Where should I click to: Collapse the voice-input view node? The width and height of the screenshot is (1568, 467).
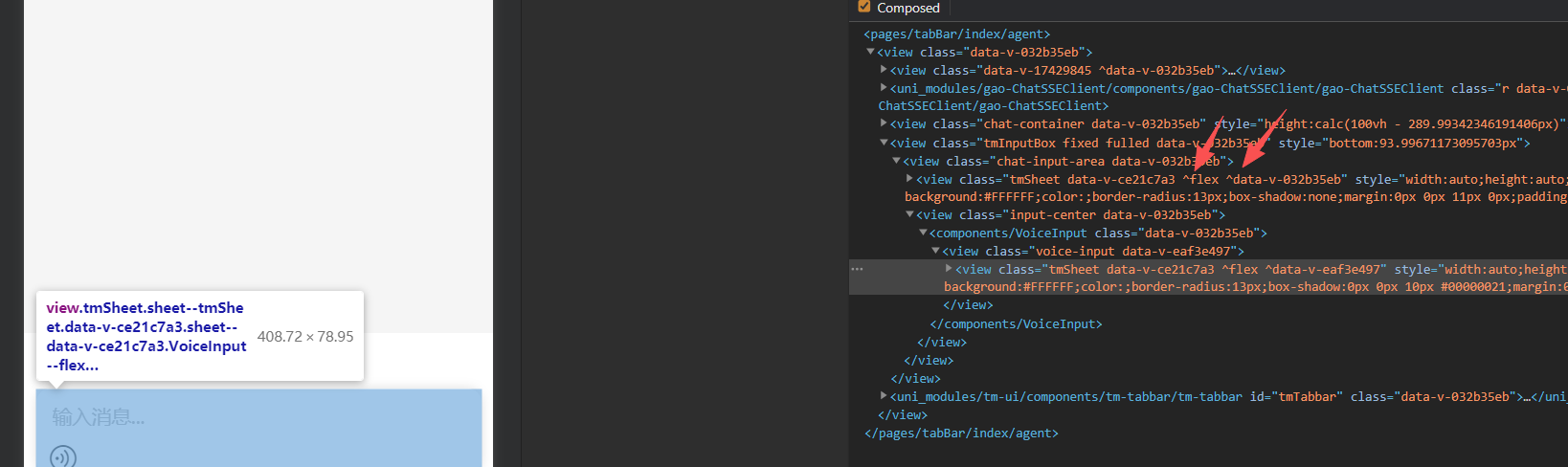935,251
